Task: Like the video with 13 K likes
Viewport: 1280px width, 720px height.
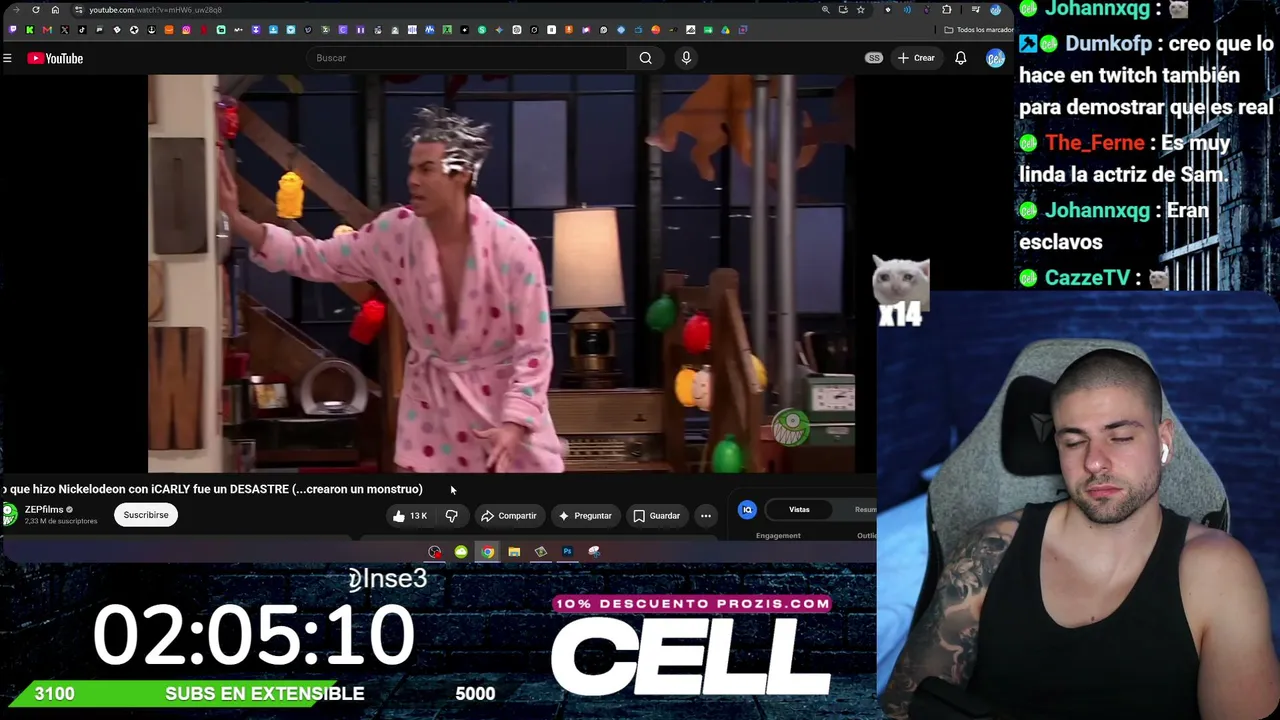Action: [x=410, y=516]
